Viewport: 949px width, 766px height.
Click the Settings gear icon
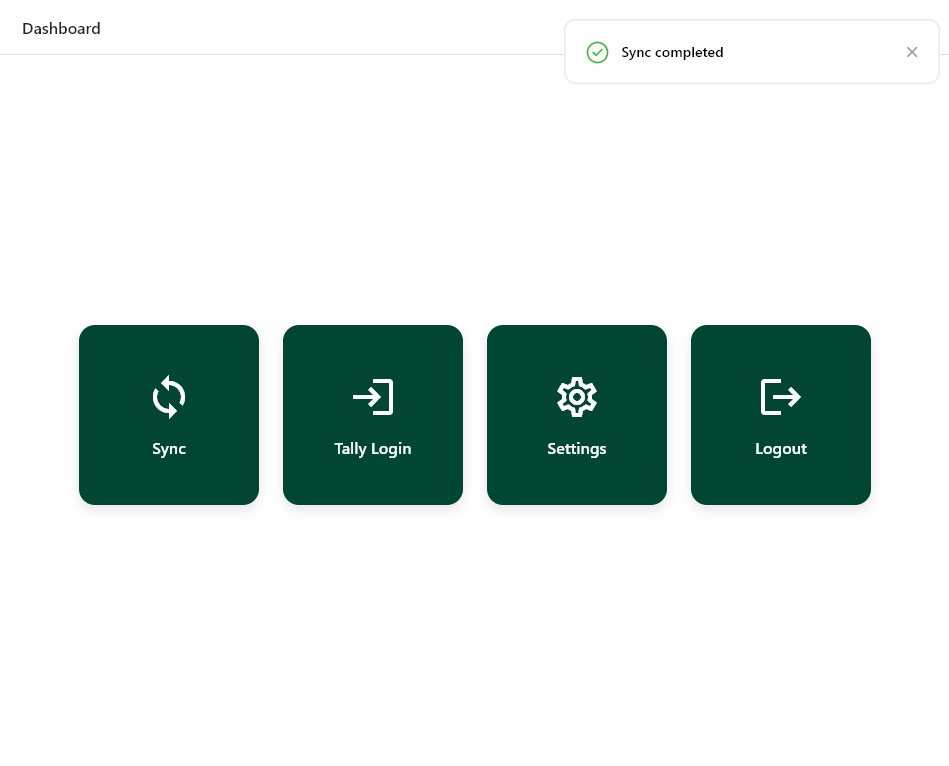[x=577, y=397]
